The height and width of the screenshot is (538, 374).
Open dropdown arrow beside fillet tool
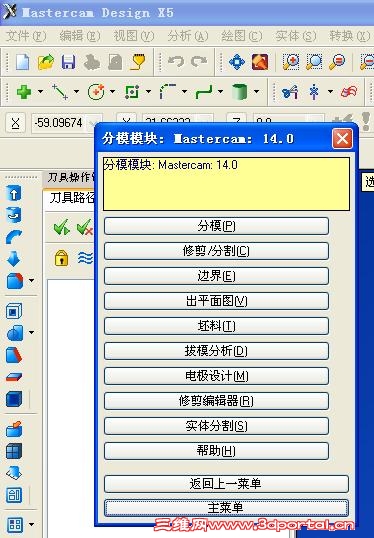(184, 92)
